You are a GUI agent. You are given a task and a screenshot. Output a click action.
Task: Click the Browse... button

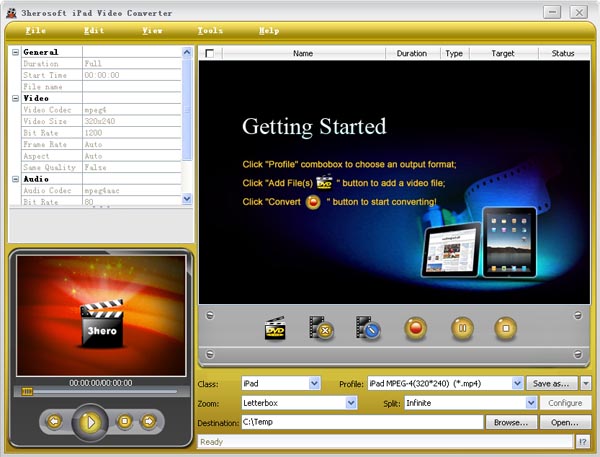[511, 423]
